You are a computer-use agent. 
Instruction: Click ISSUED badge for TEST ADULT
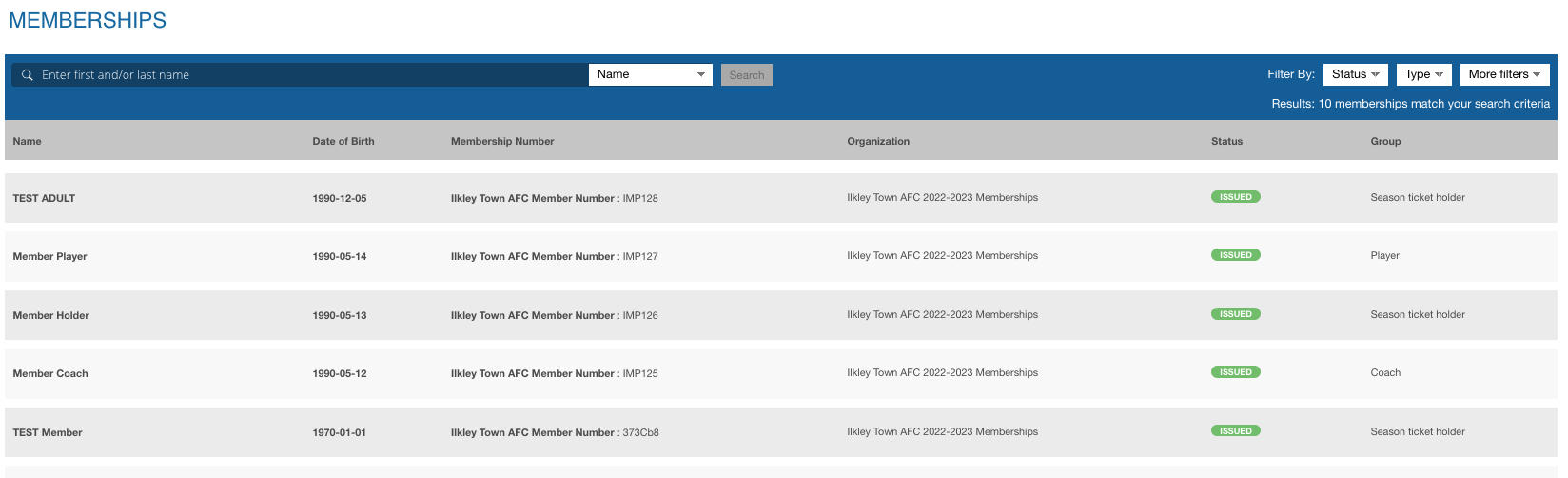tap(1235, 197)
